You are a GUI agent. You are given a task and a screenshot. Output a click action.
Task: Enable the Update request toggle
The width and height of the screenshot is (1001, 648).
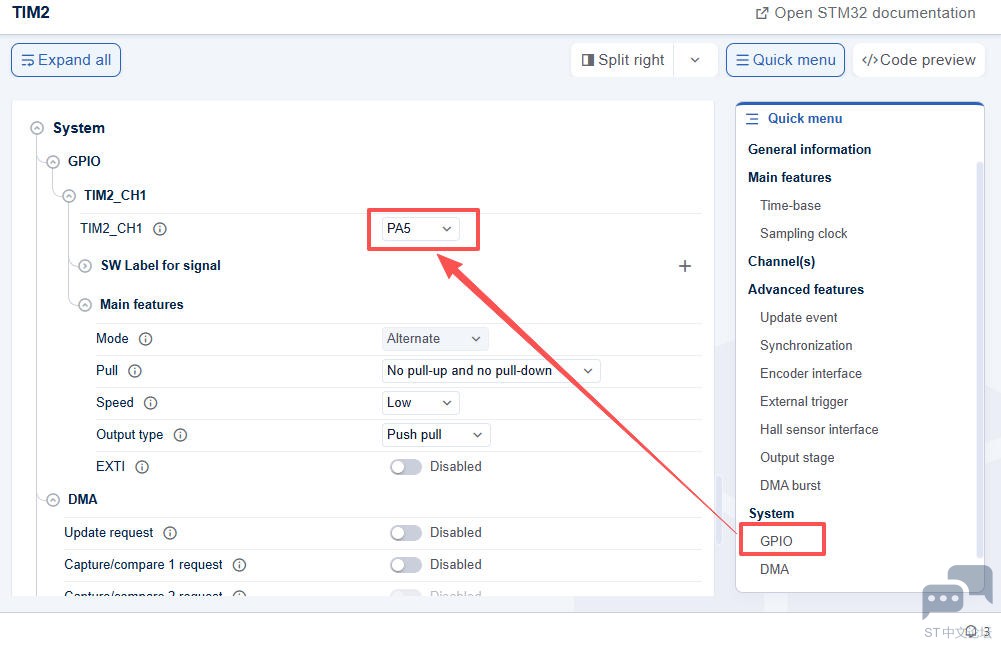click(x=406, y=532)
